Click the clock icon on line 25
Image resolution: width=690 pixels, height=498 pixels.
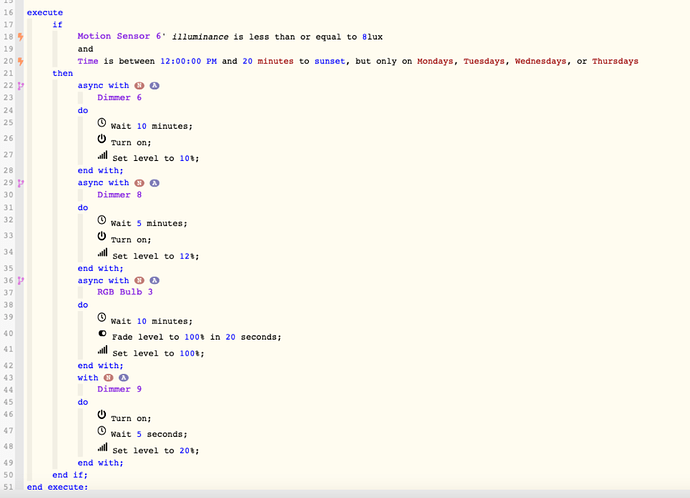pos(102,122)
